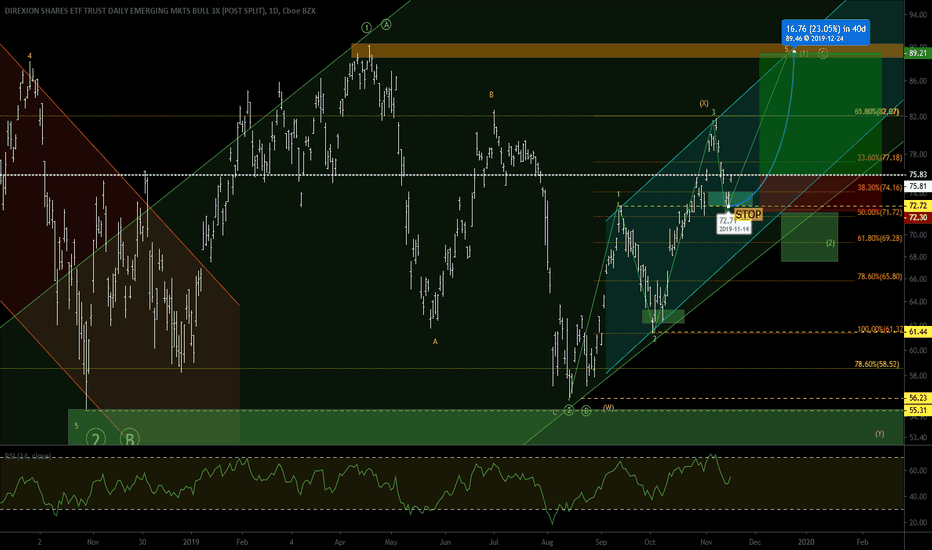Click the circled 1 label at chart top
Image resolution: width=932 pixels, height=550 pixels.
pos(367,27)
